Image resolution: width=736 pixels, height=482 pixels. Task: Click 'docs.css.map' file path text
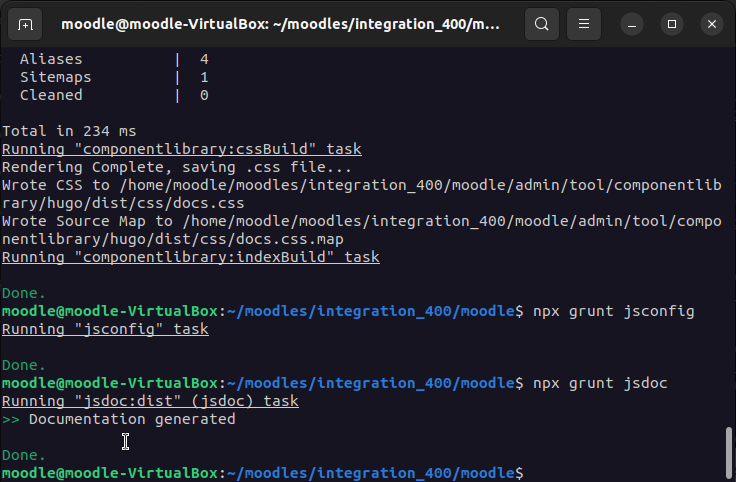(x=290, y=239)
